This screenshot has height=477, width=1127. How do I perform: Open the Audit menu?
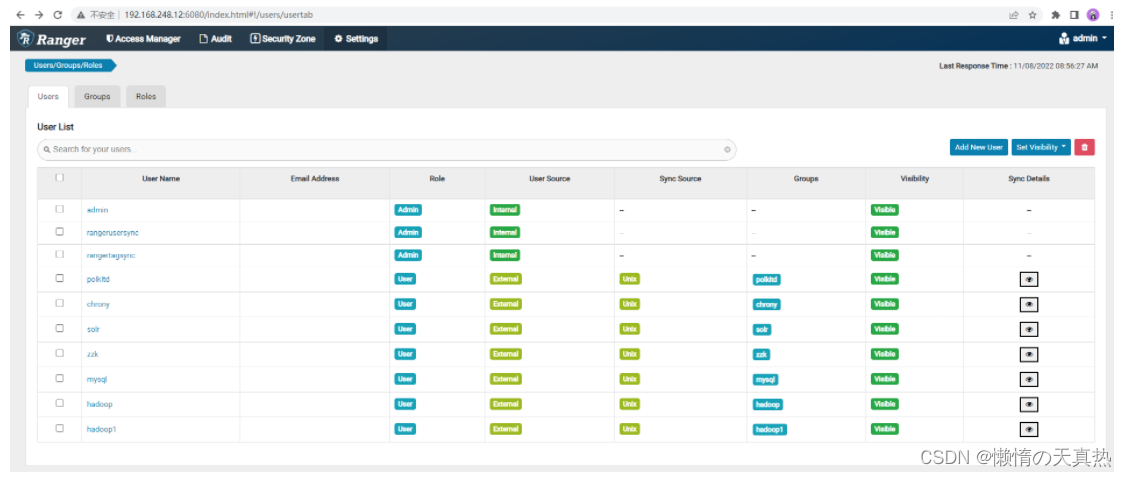(216, 39)
